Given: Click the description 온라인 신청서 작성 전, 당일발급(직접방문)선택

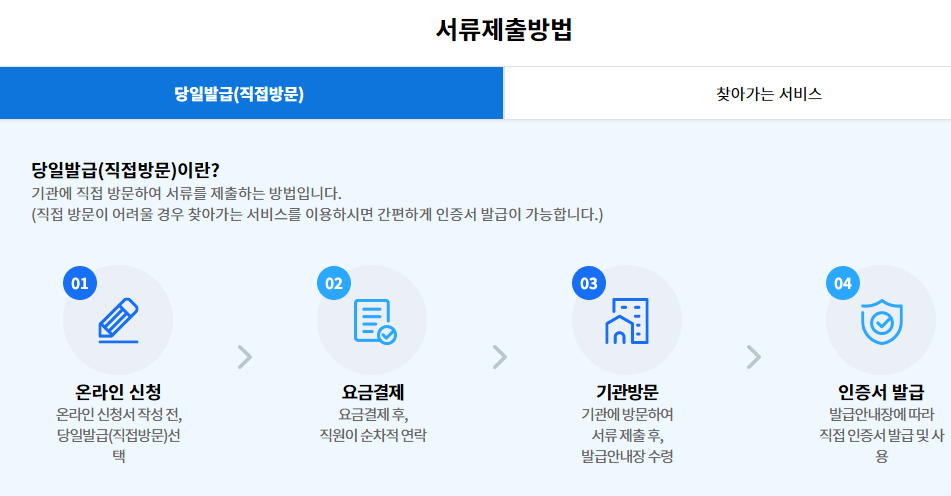Looking at the screenshot, I should coord(119,435).
